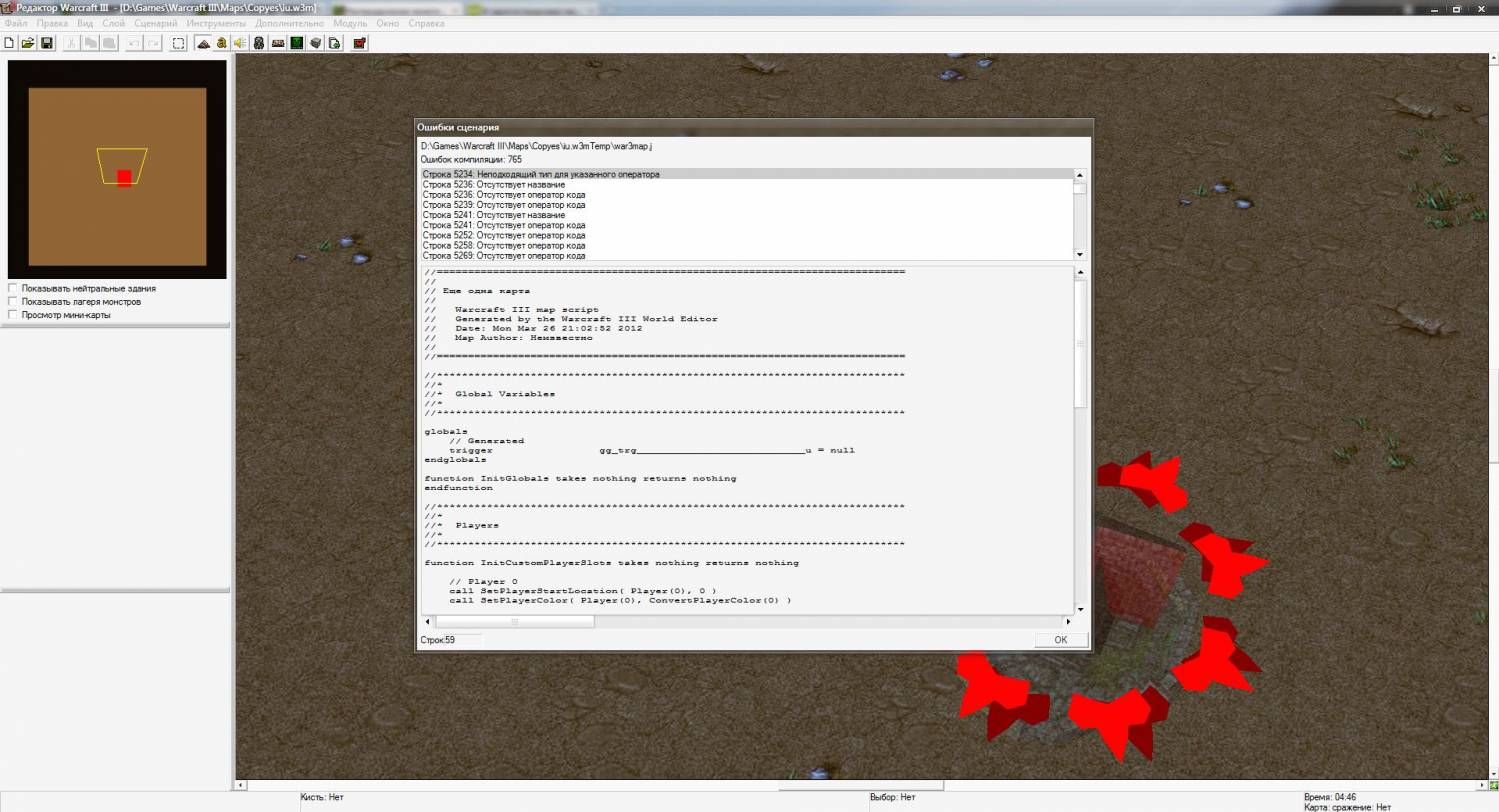Click script code horizontal scrollbar thumb
This screenshot has width=1499, height=812.
coord(515,621)
